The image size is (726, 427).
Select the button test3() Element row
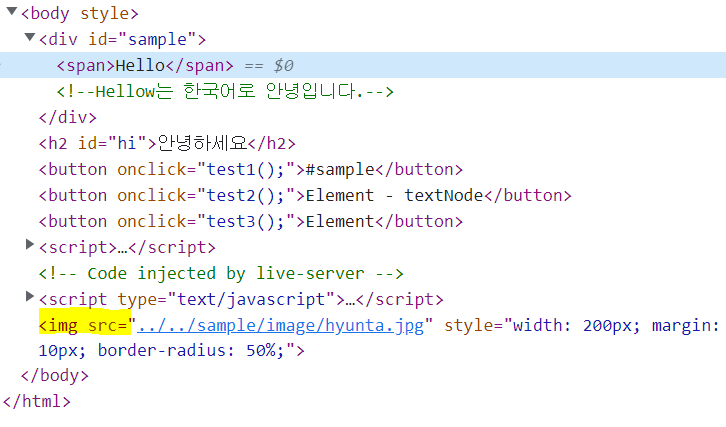(x=250, y=221)
